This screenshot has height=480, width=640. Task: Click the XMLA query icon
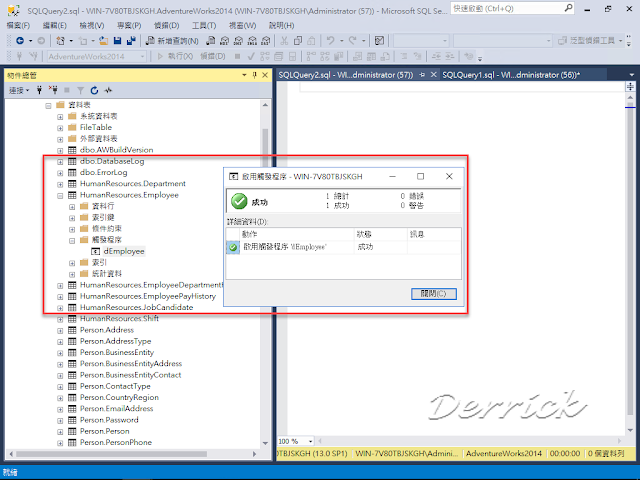[252, 40]
